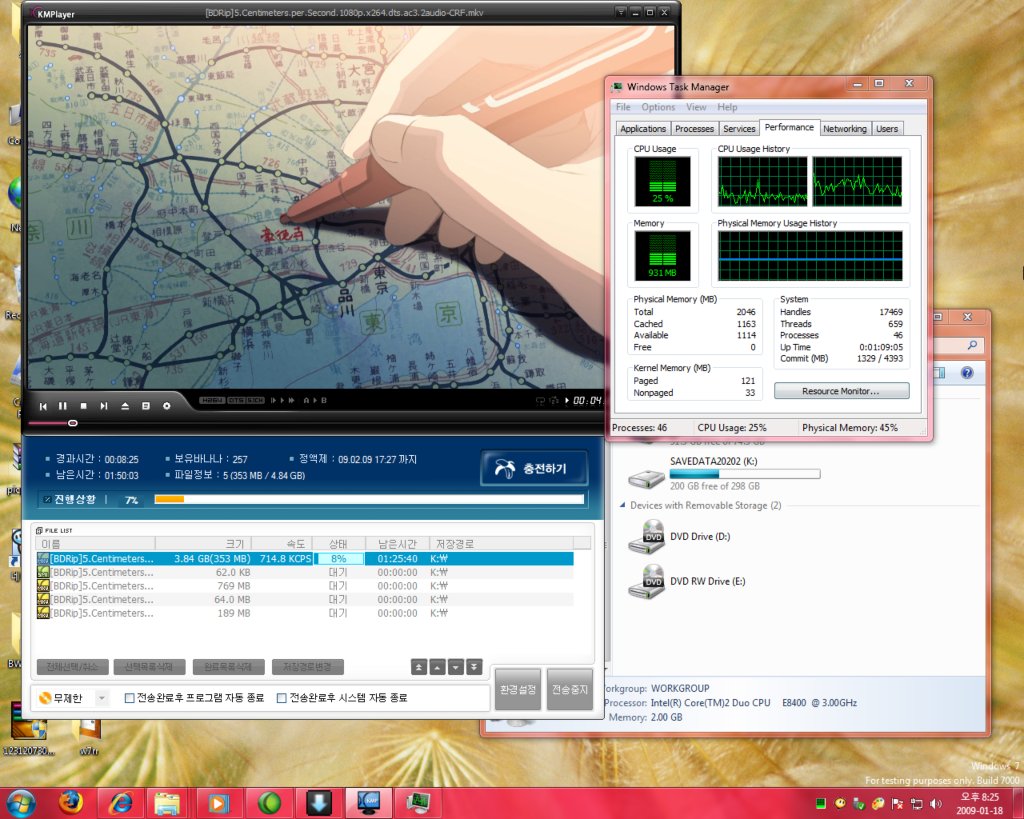This screenshot has height=819, width=1024.
Task: Open the KMPlayer playlist editor icon
Action: (146, 406)
